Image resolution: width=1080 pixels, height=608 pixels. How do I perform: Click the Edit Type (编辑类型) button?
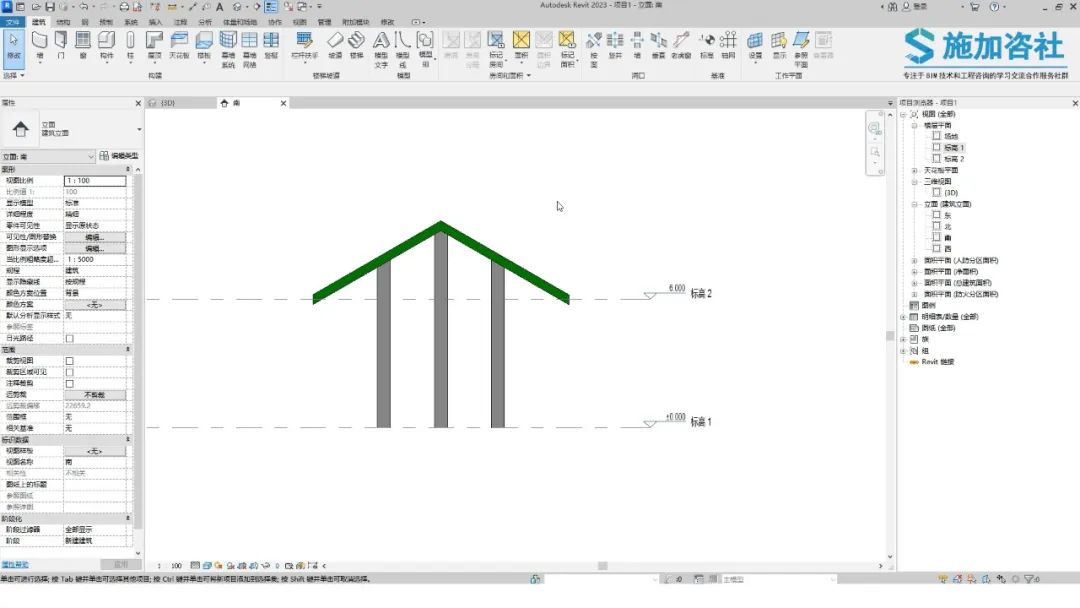pos(118,156)
